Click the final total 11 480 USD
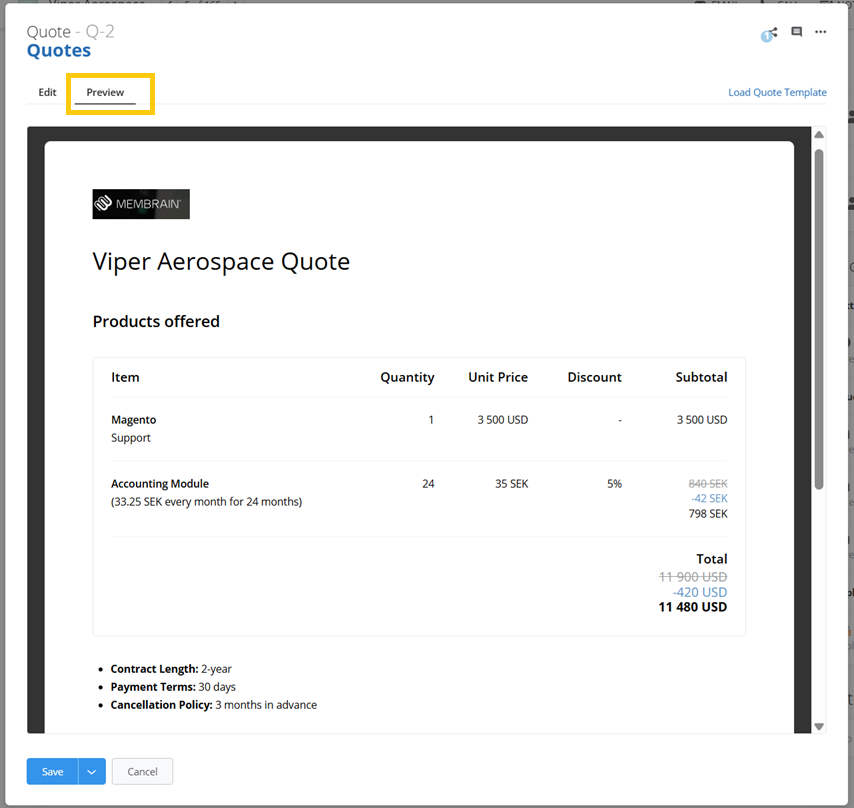 coord(692,607)
